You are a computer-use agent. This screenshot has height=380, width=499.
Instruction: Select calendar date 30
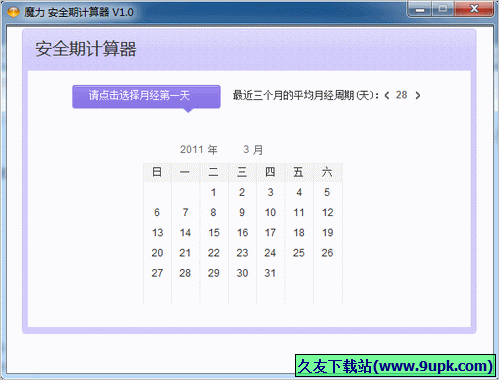tap(242, 273)
